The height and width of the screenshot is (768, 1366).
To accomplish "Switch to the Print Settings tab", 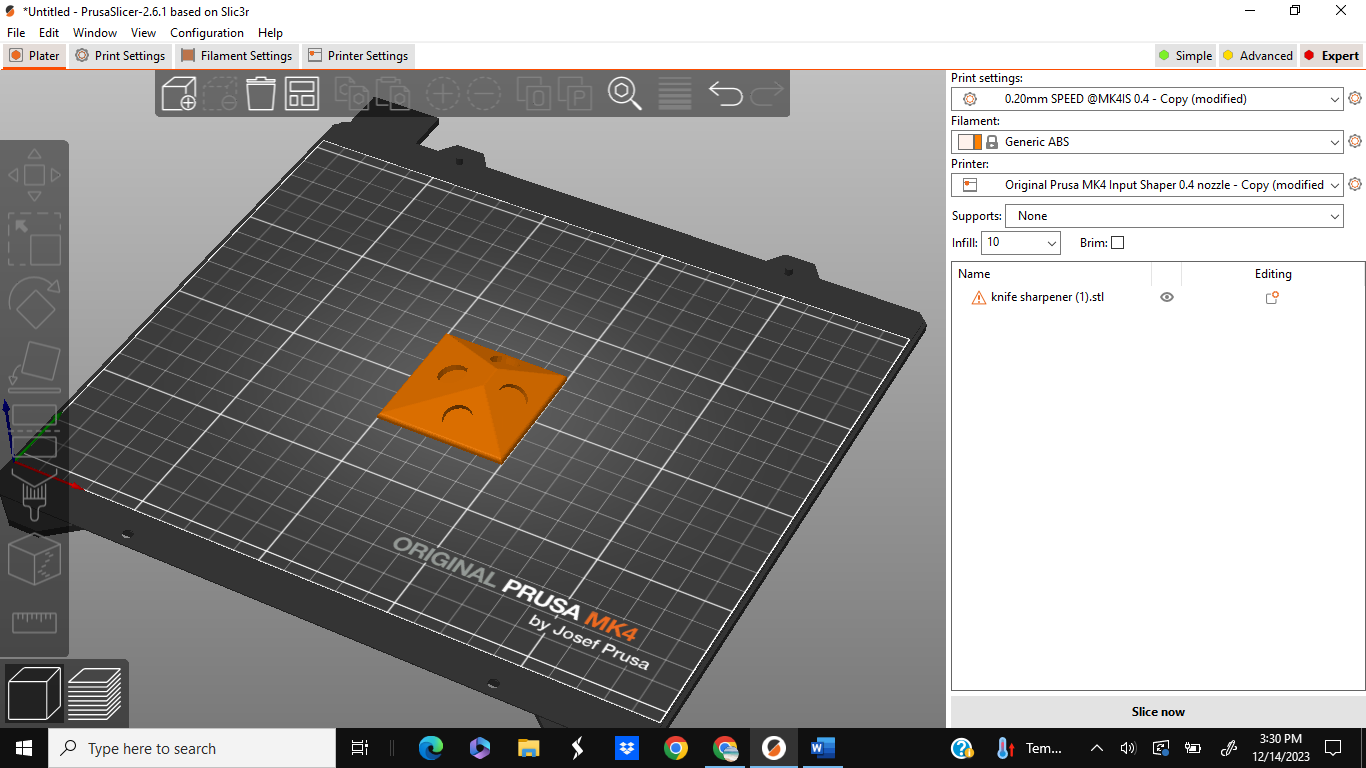I will tap(120, 56).
